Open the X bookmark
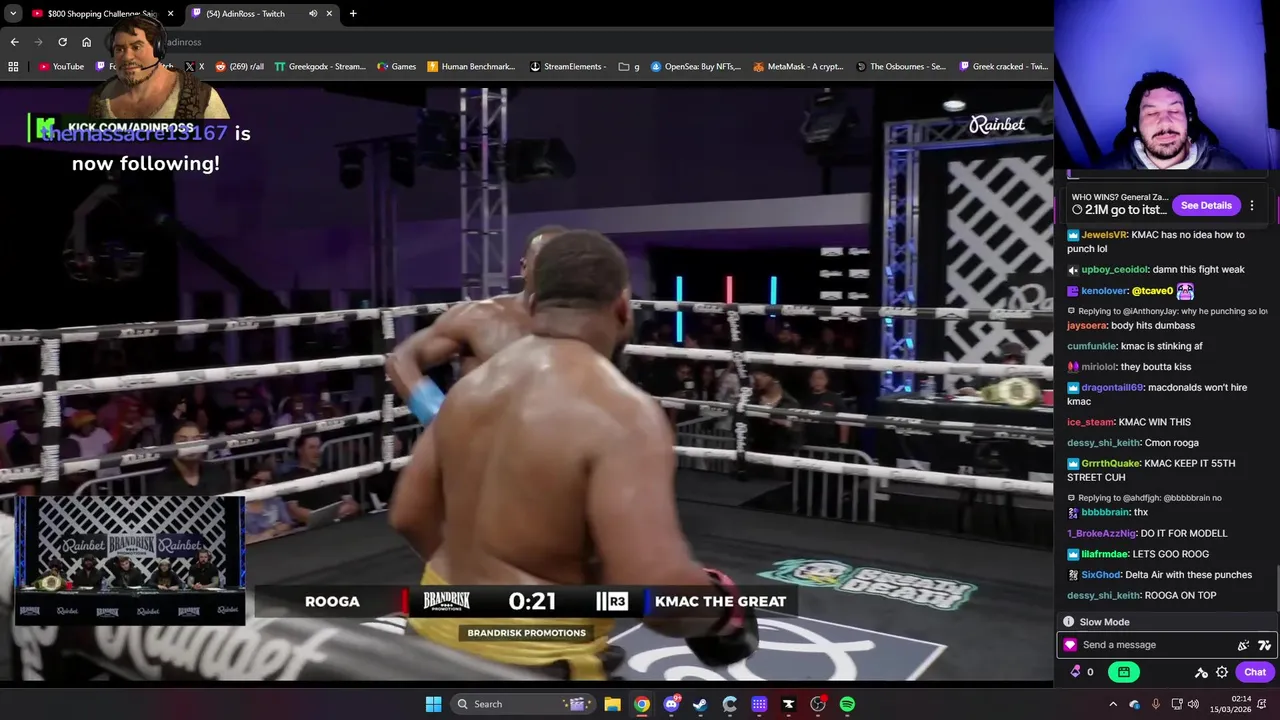 [195, 67]
